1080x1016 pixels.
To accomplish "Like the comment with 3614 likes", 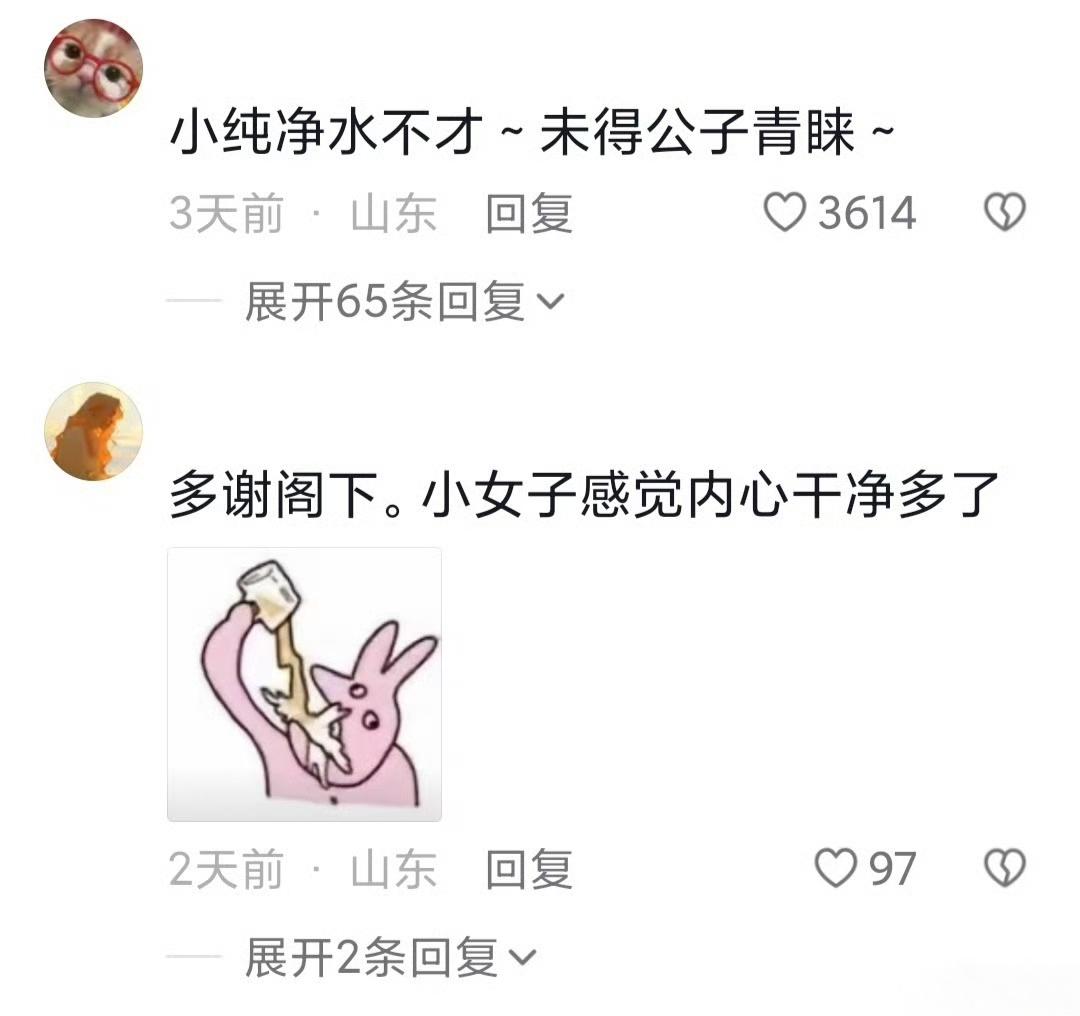I will (x=785, y=212).
